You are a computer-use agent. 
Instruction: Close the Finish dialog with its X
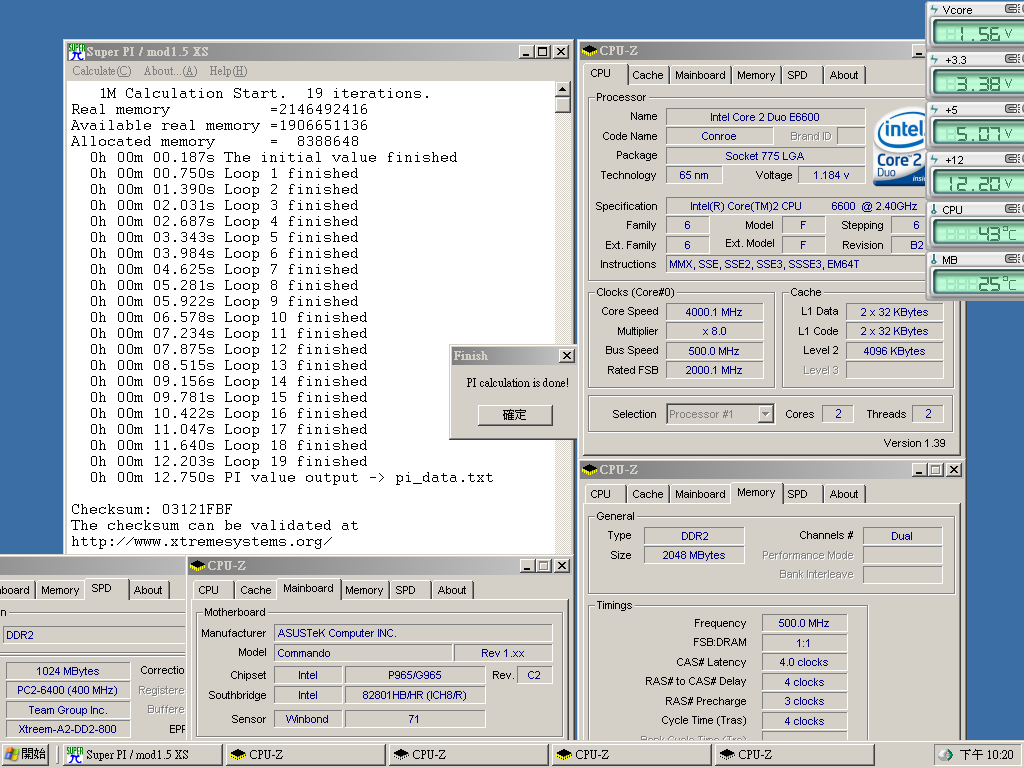click(567, 356)
